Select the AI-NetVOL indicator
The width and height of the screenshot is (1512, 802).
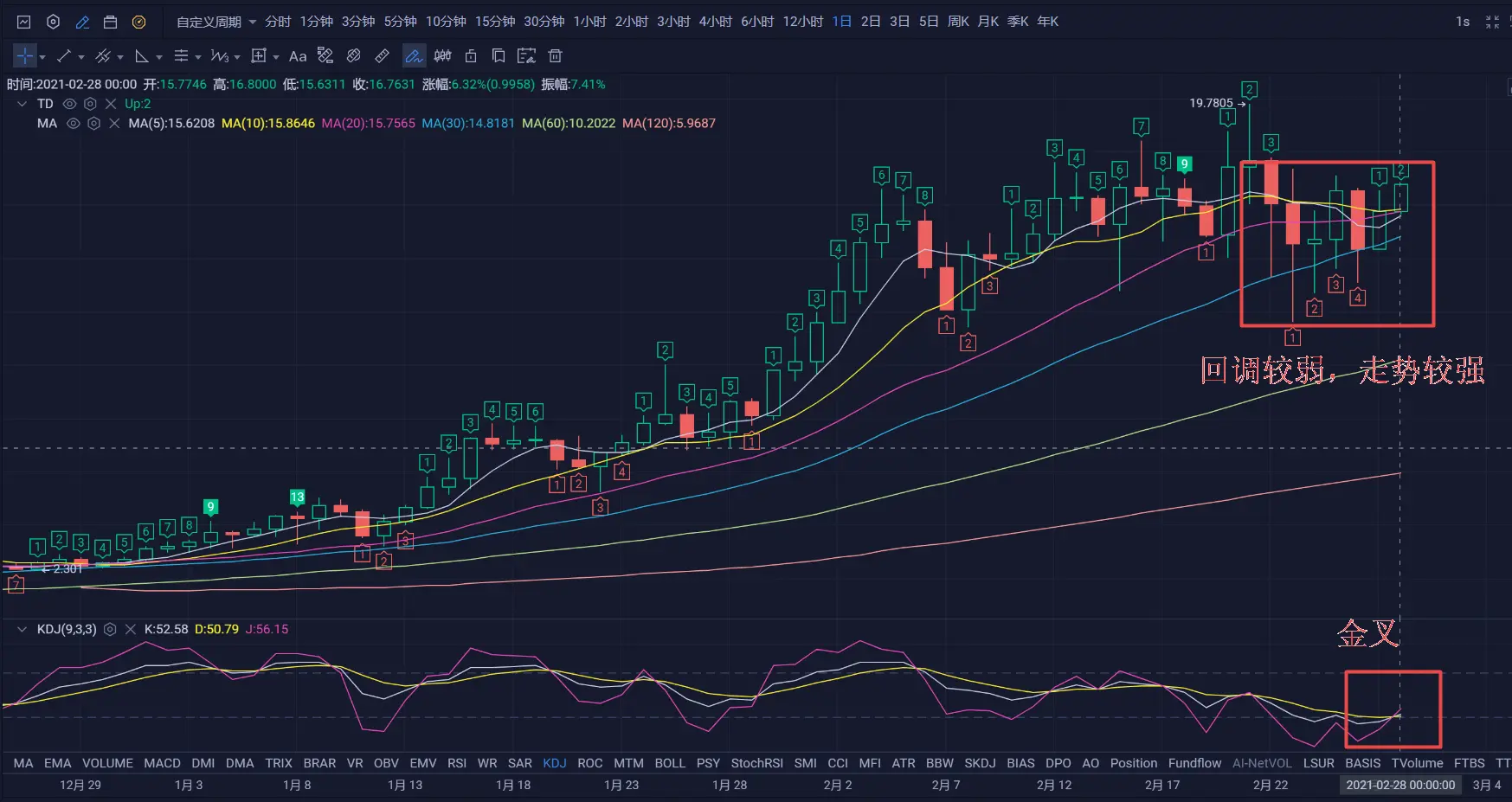(1262, 763)
